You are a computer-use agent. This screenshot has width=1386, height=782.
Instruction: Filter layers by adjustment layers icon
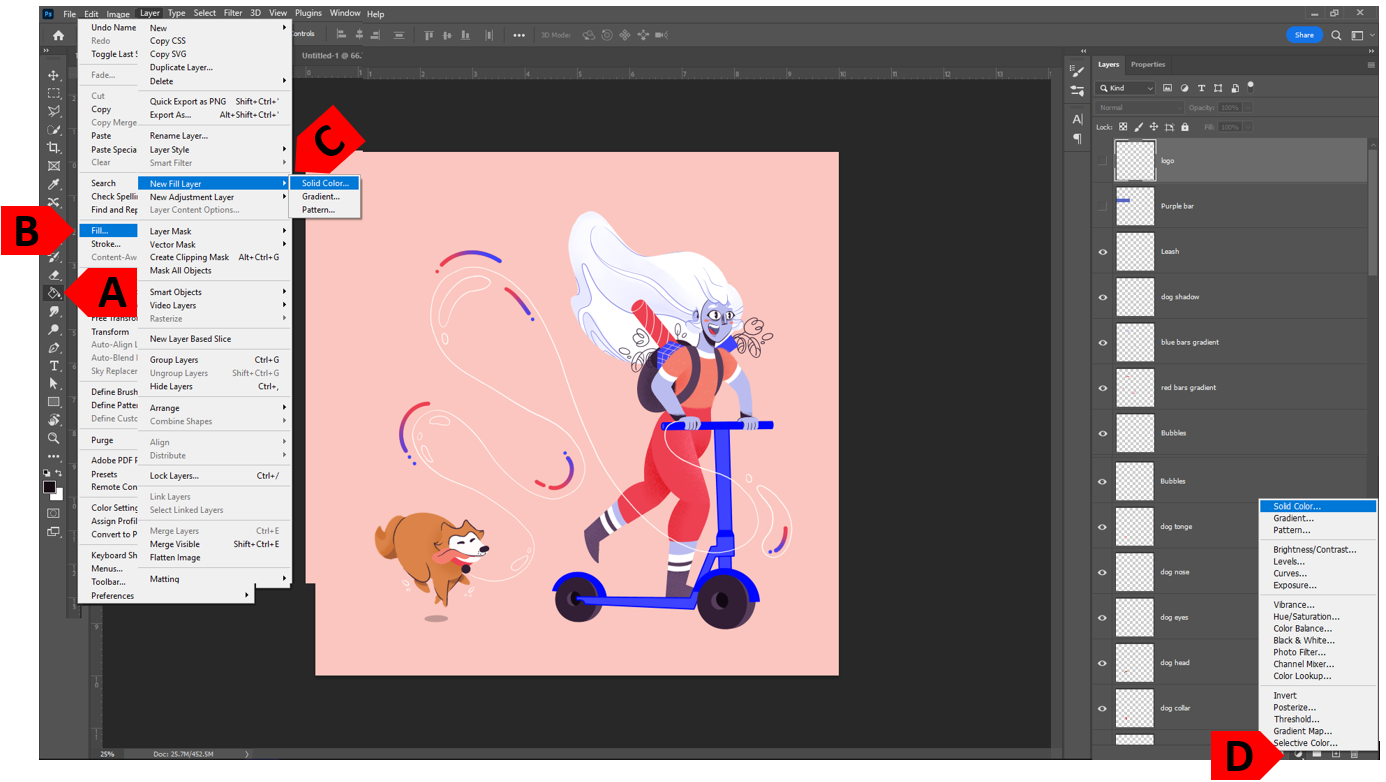coord(1185,88)
